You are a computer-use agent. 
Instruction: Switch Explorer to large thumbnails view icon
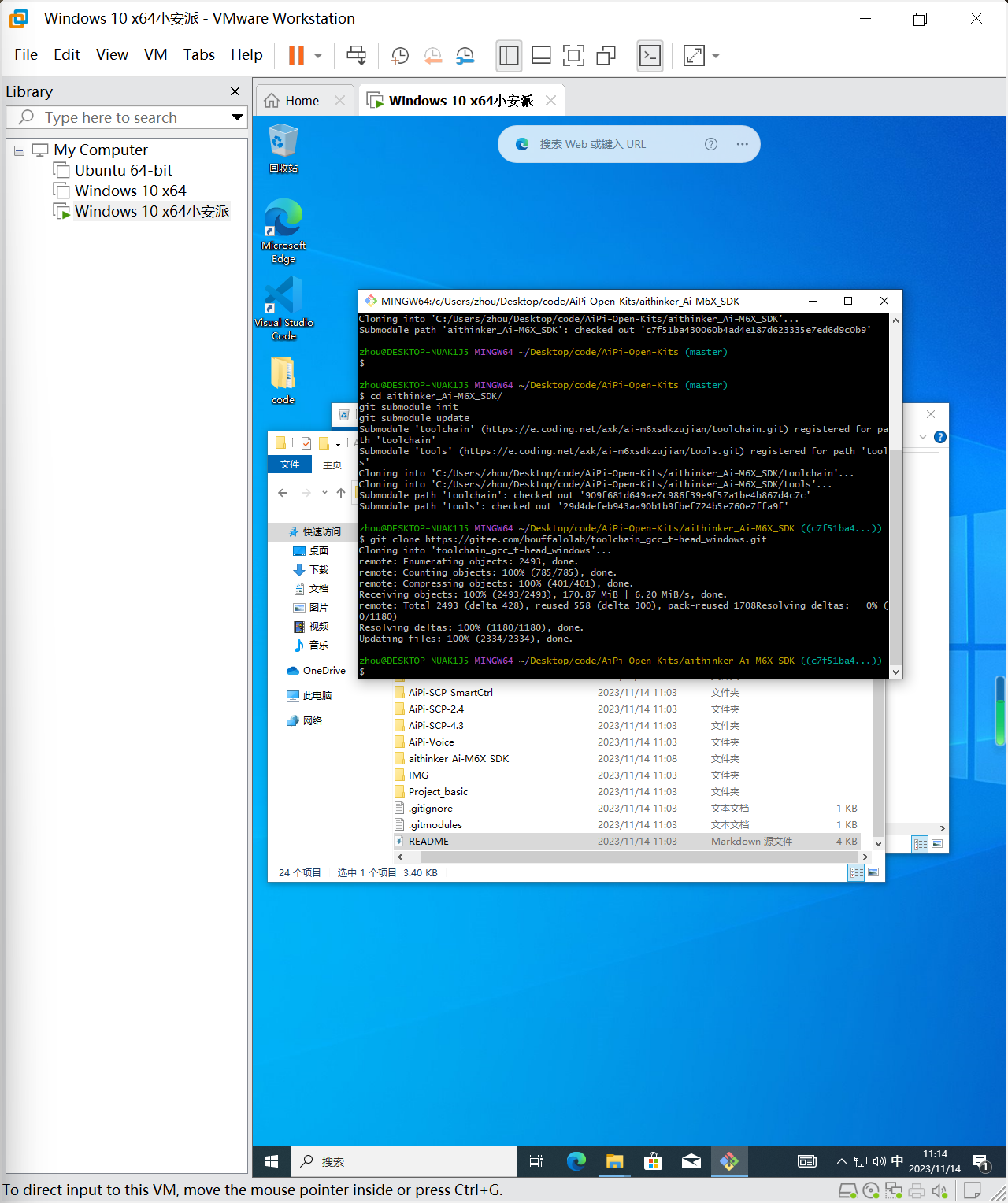tap(873, 872)
